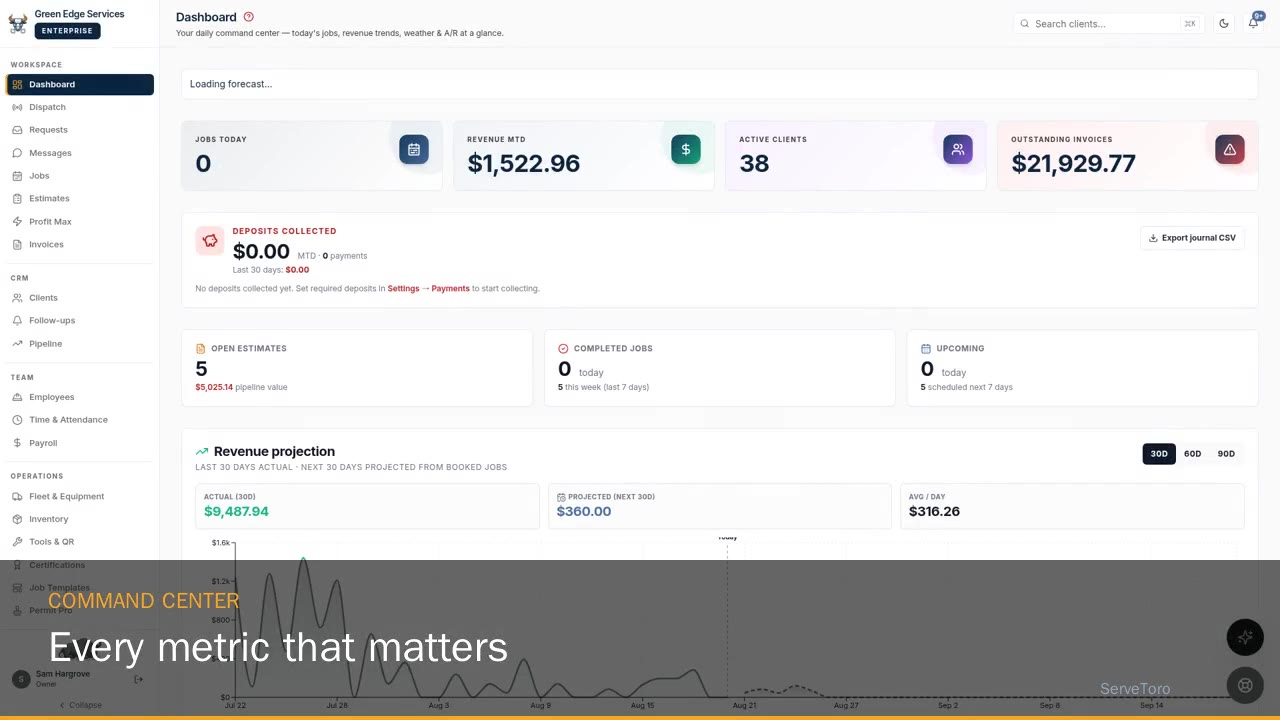Click the Payroll dollar icon in the sidebar
This screenshot has height=720, width=1280.
tap(18, 443)
